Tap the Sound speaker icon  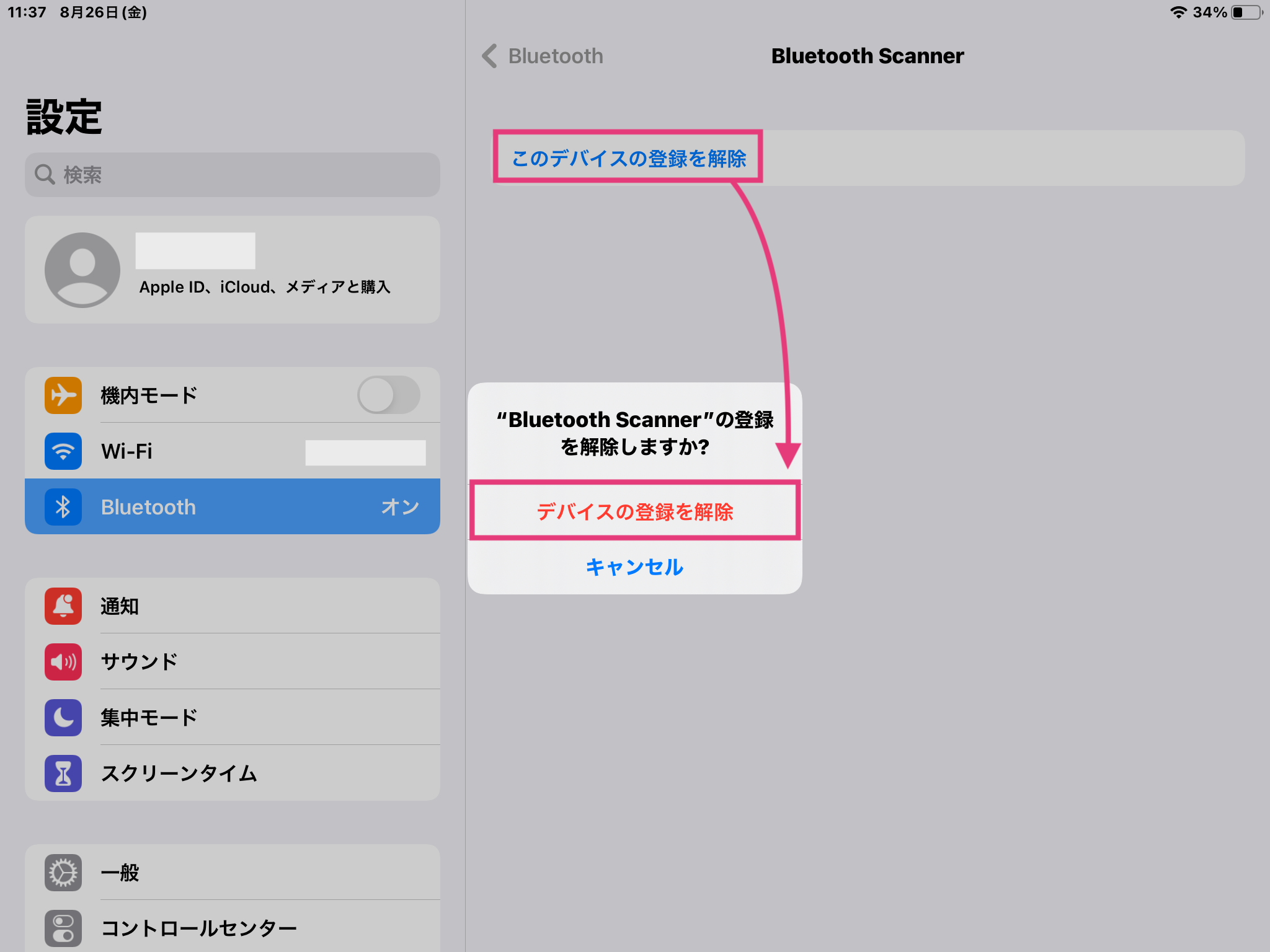click(x=63, y=662)
